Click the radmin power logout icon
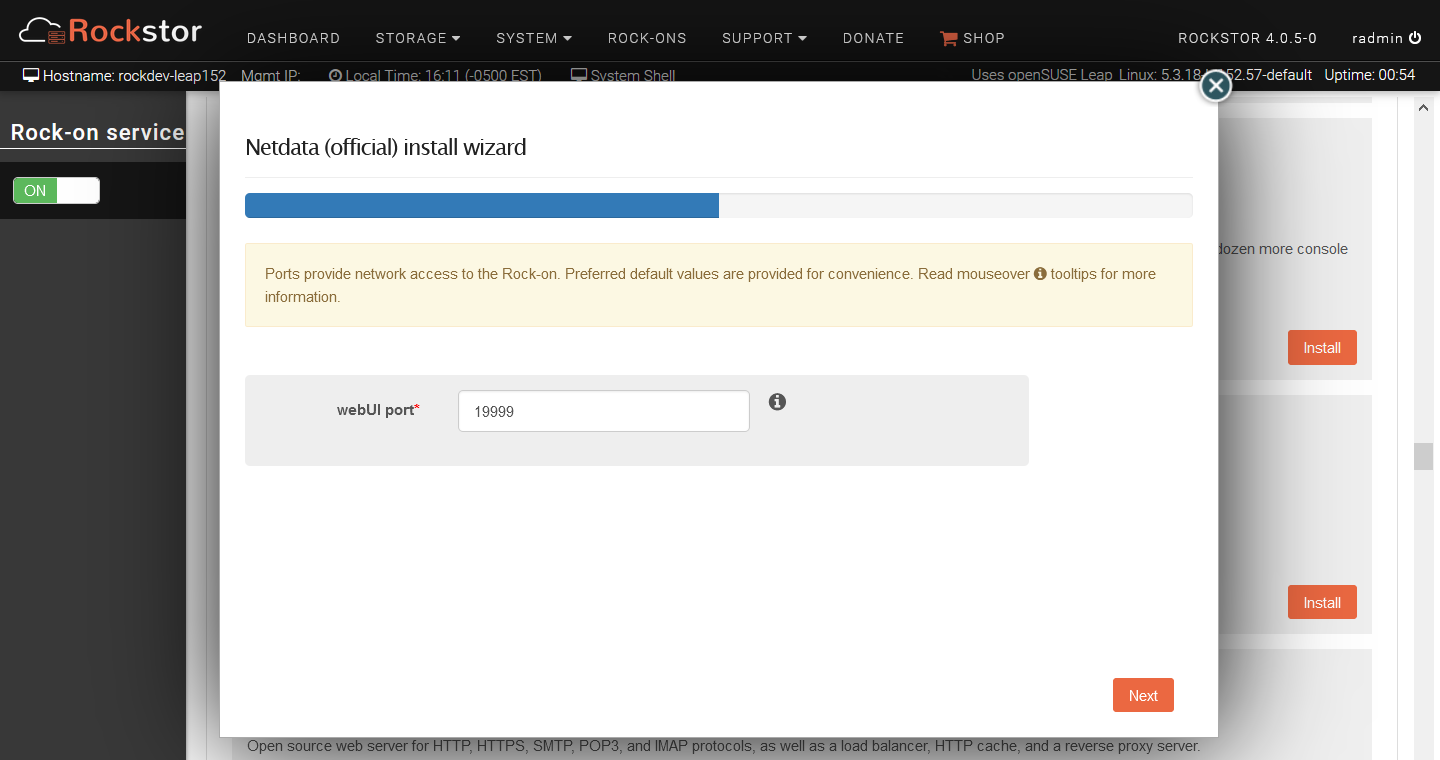 [1415, 38]
